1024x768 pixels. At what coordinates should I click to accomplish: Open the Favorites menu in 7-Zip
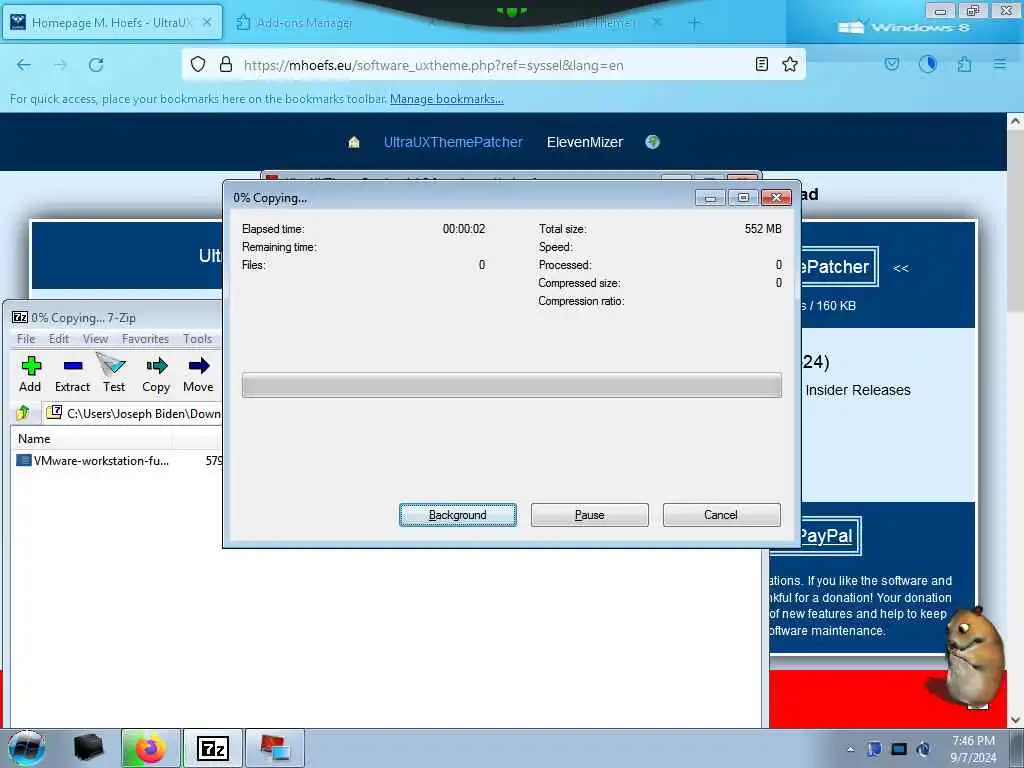click(145, 338)
